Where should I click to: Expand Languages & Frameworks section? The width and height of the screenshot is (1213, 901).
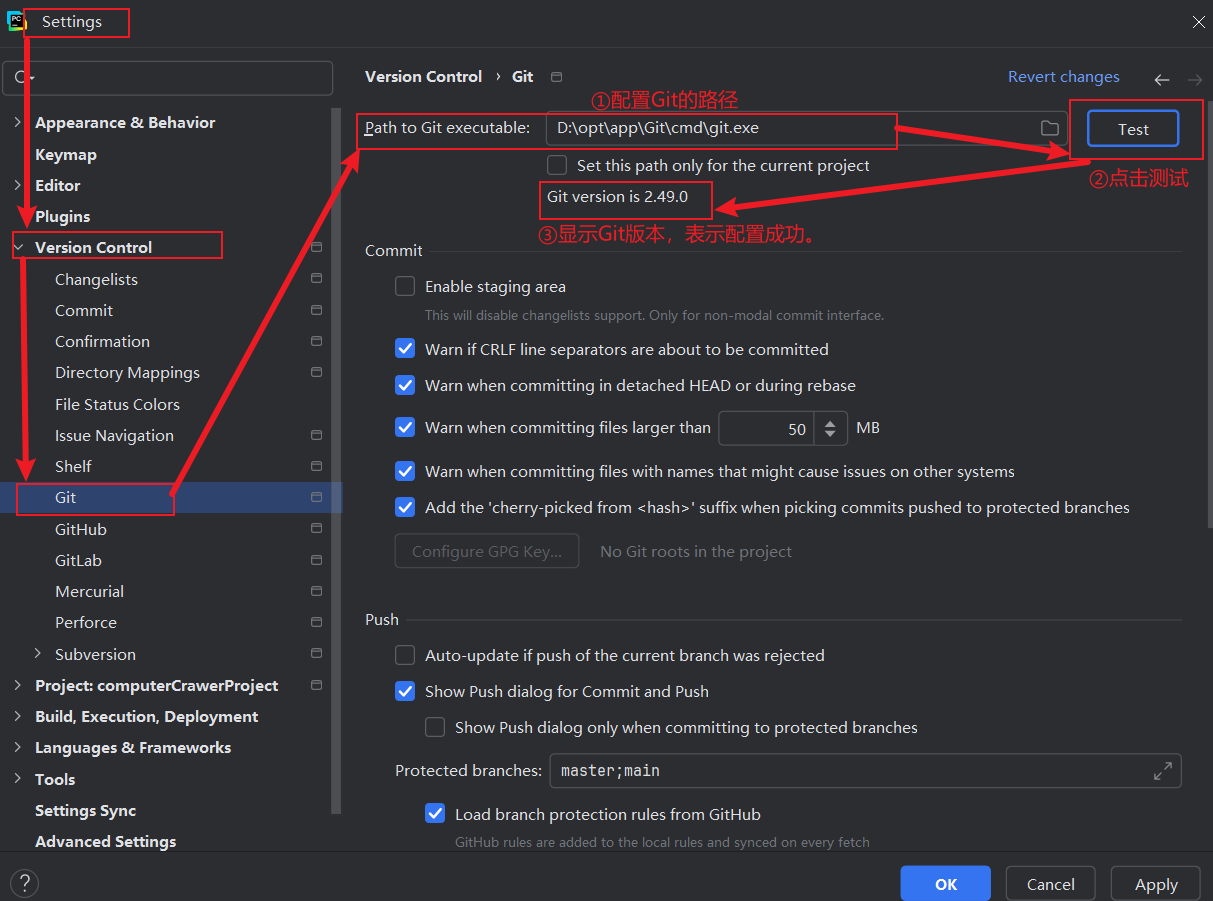click(17, 747)
